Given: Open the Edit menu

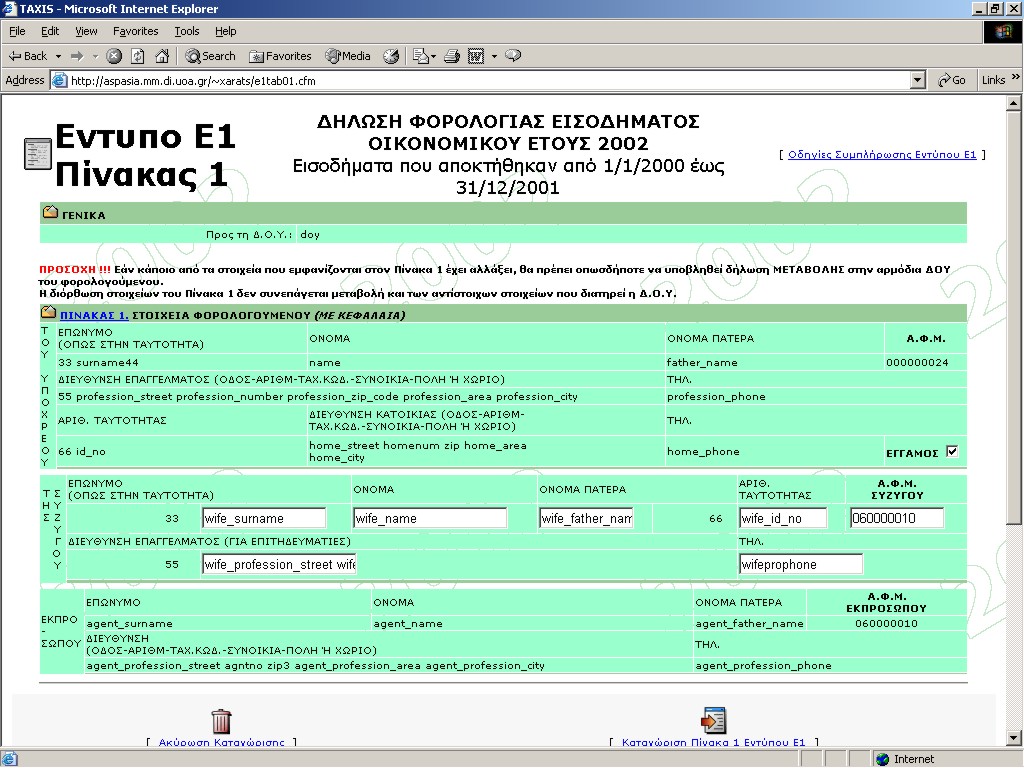Looking at the screenshot, I should (x=50, y=31).
